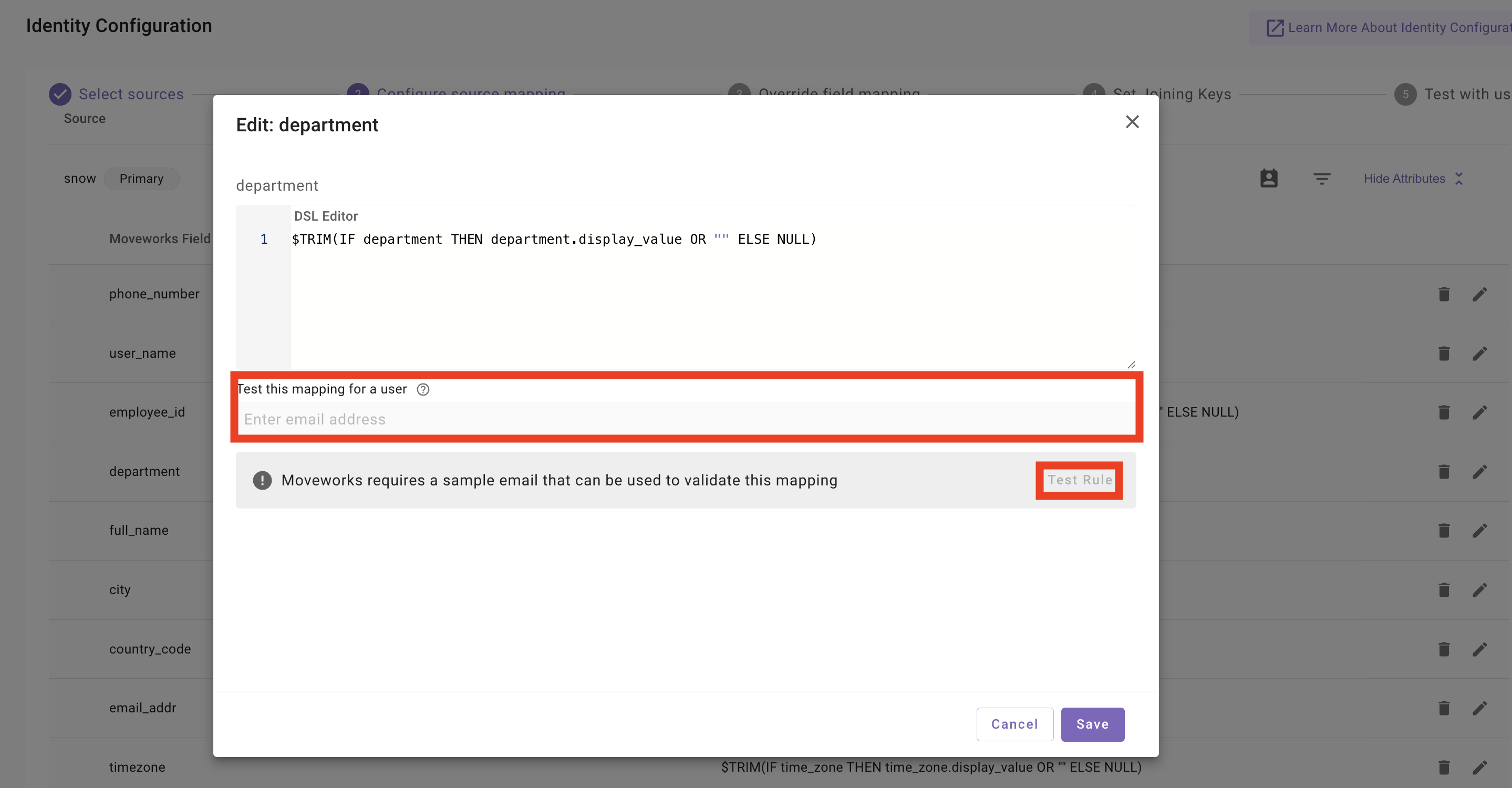
Task: Edit the phone_number field mapping
Action: (1480, 294)
